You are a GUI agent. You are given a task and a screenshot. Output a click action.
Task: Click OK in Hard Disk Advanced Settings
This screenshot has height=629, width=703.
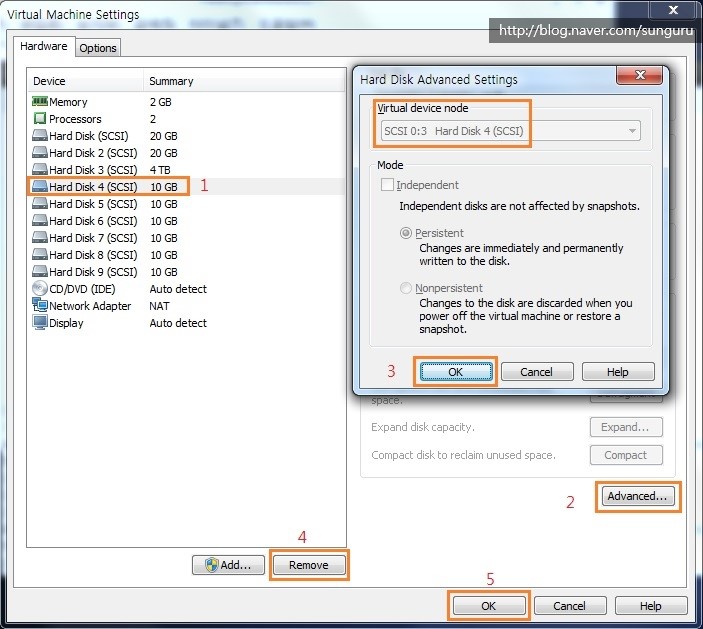pyautogui.click(x=456, y=372)
